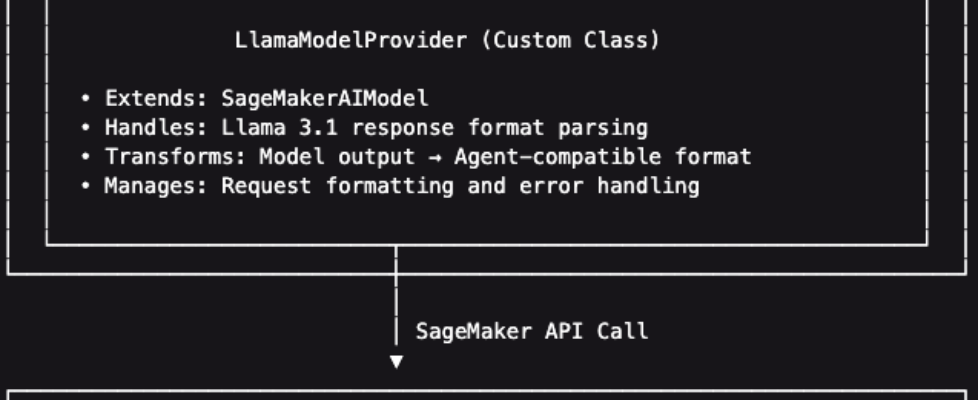The height and width of the screenshot is (400, 978).
Task: Click the "Agent-compatible format" text
Action: [603, 157]
